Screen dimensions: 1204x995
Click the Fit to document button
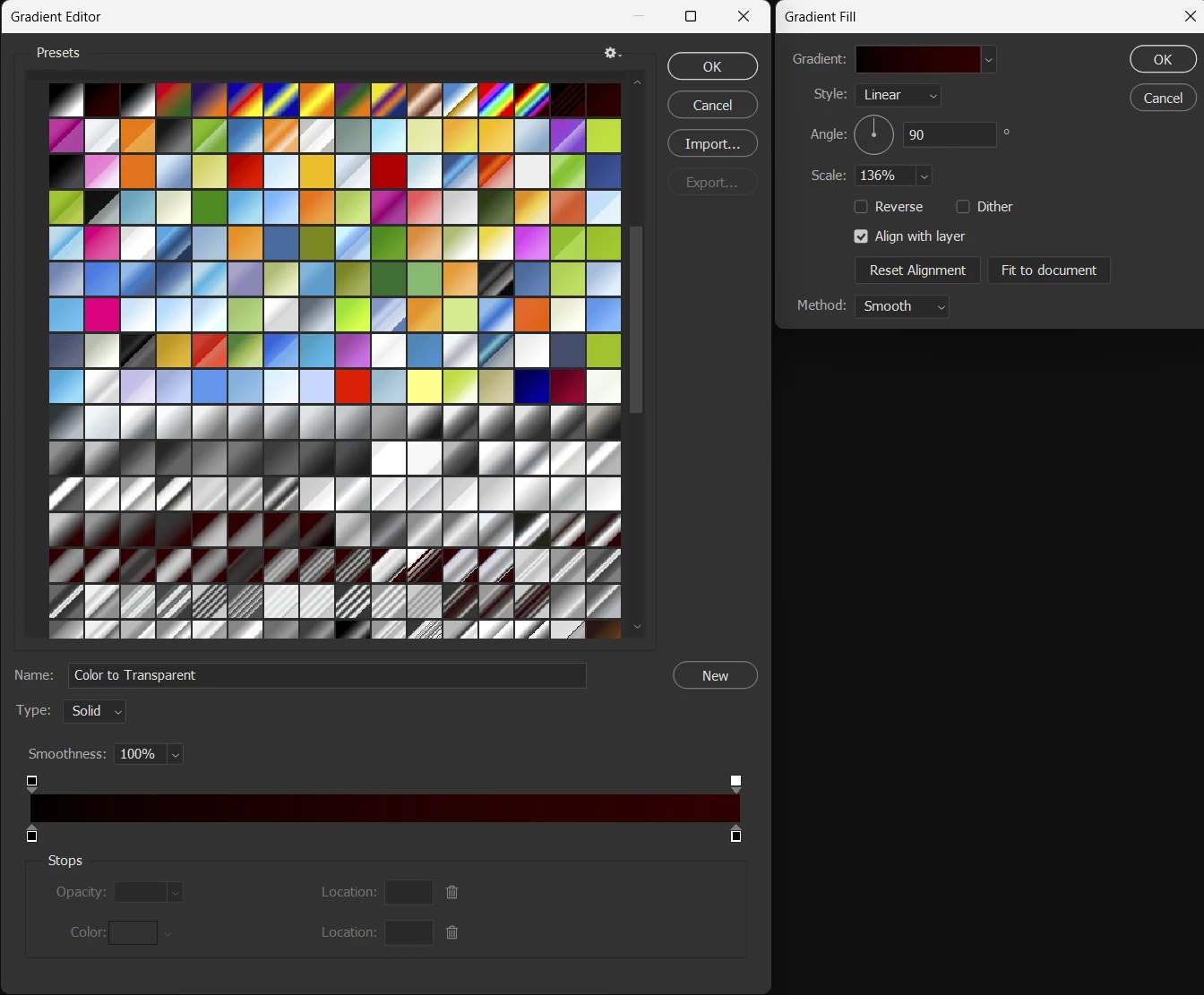(x=1049, y=270)
